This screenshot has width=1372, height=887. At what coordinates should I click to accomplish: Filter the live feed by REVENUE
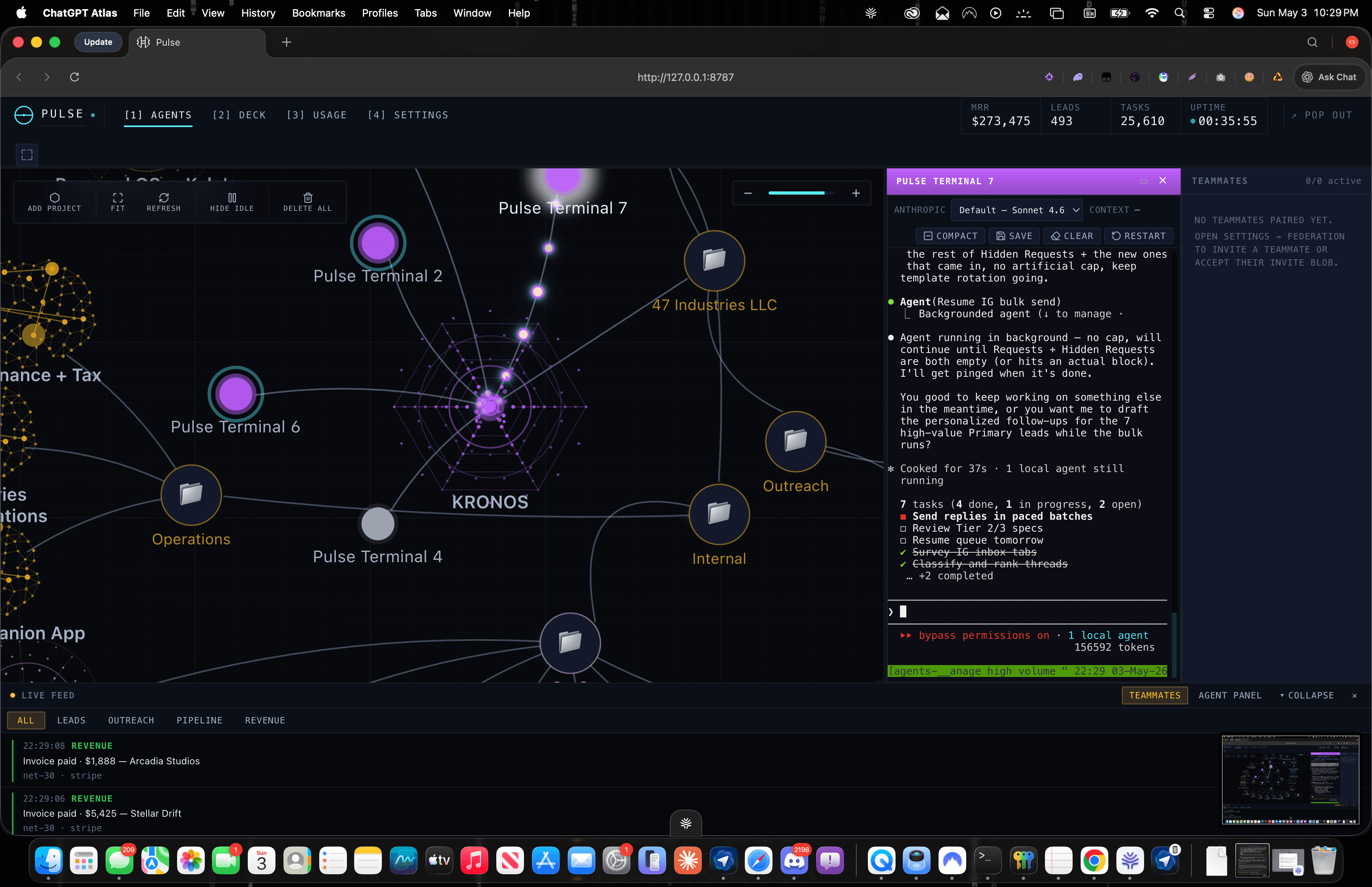(265, 720)
